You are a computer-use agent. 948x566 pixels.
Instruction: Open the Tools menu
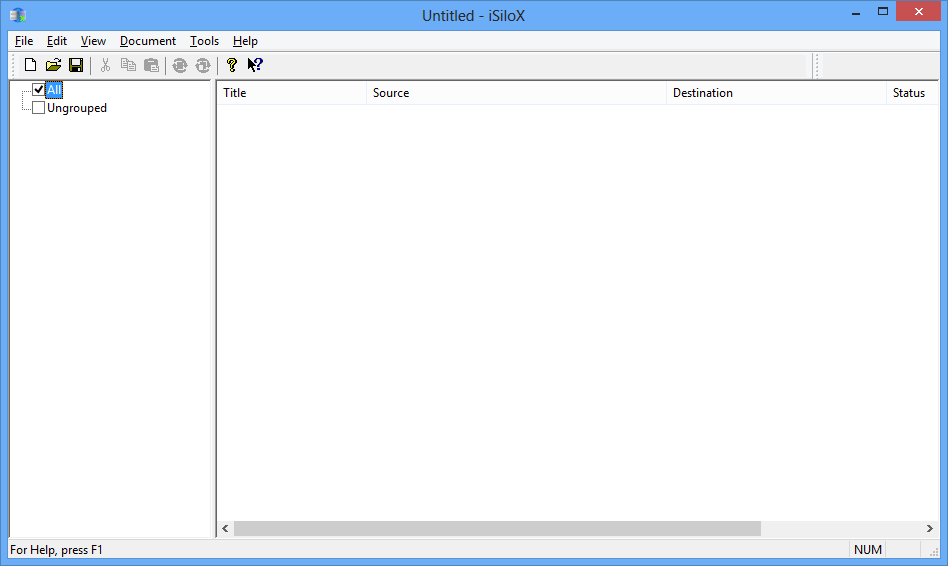coord(204,41)
